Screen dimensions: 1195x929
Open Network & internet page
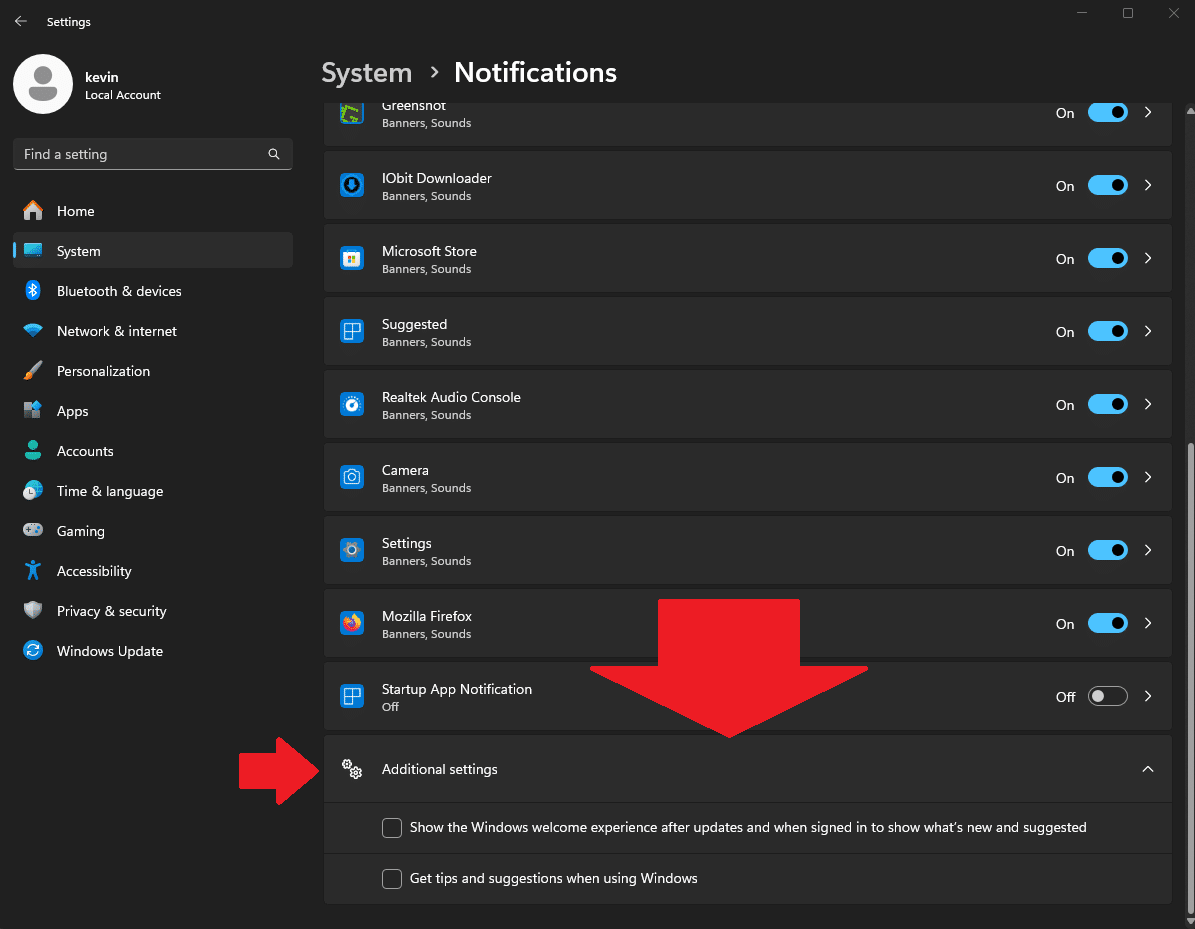(152, 331)
